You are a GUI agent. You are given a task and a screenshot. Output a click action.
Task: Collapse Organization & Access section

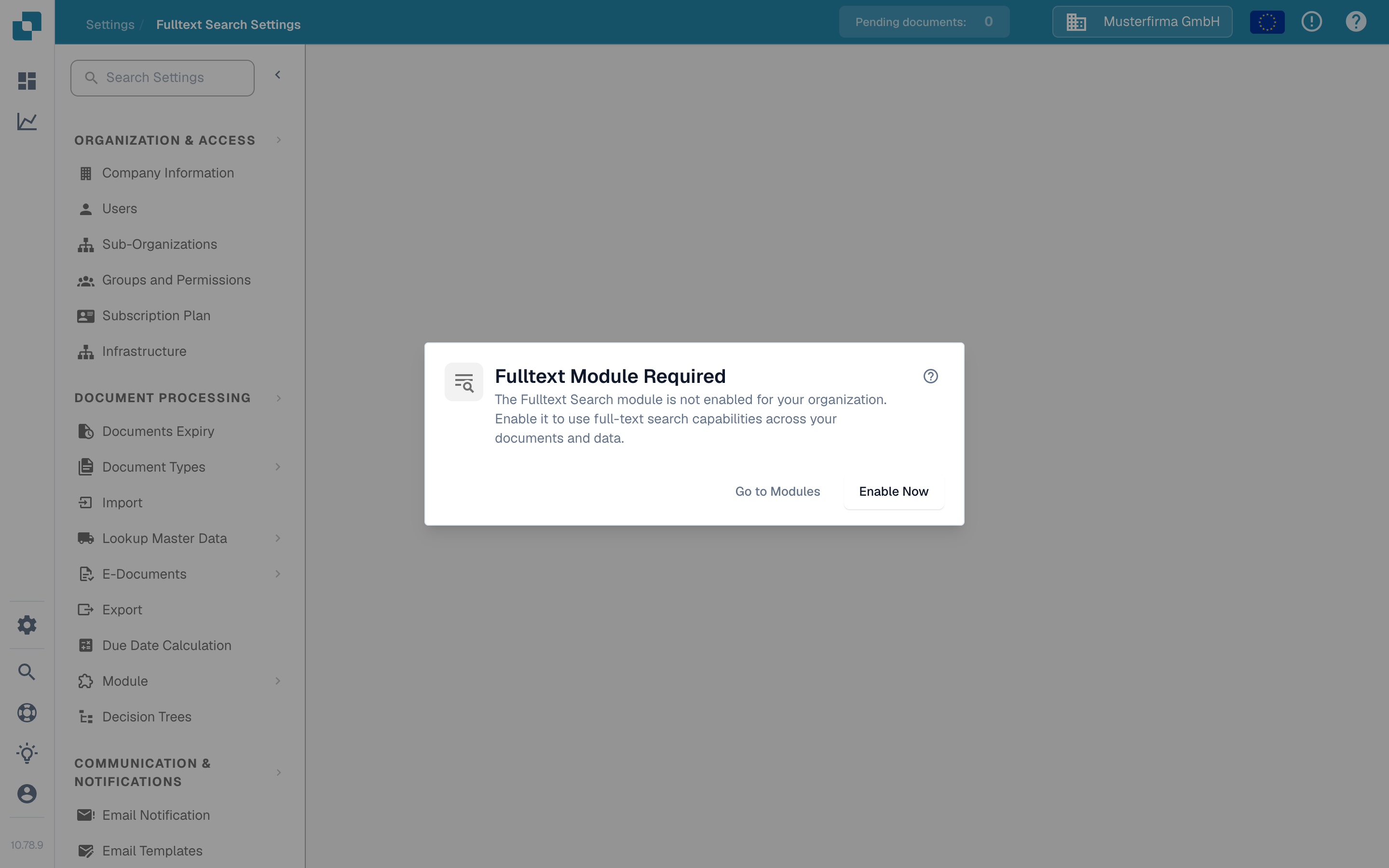279,140
